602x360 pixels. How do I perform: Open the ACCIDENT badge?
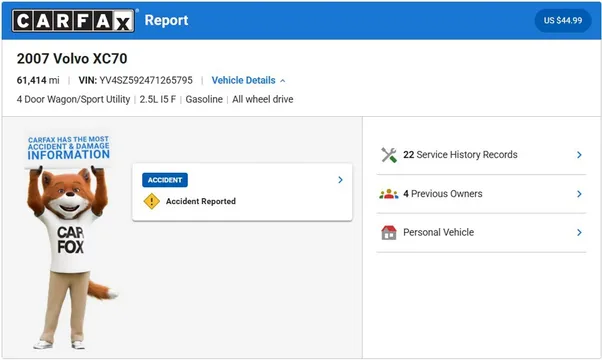pos(165,180)
